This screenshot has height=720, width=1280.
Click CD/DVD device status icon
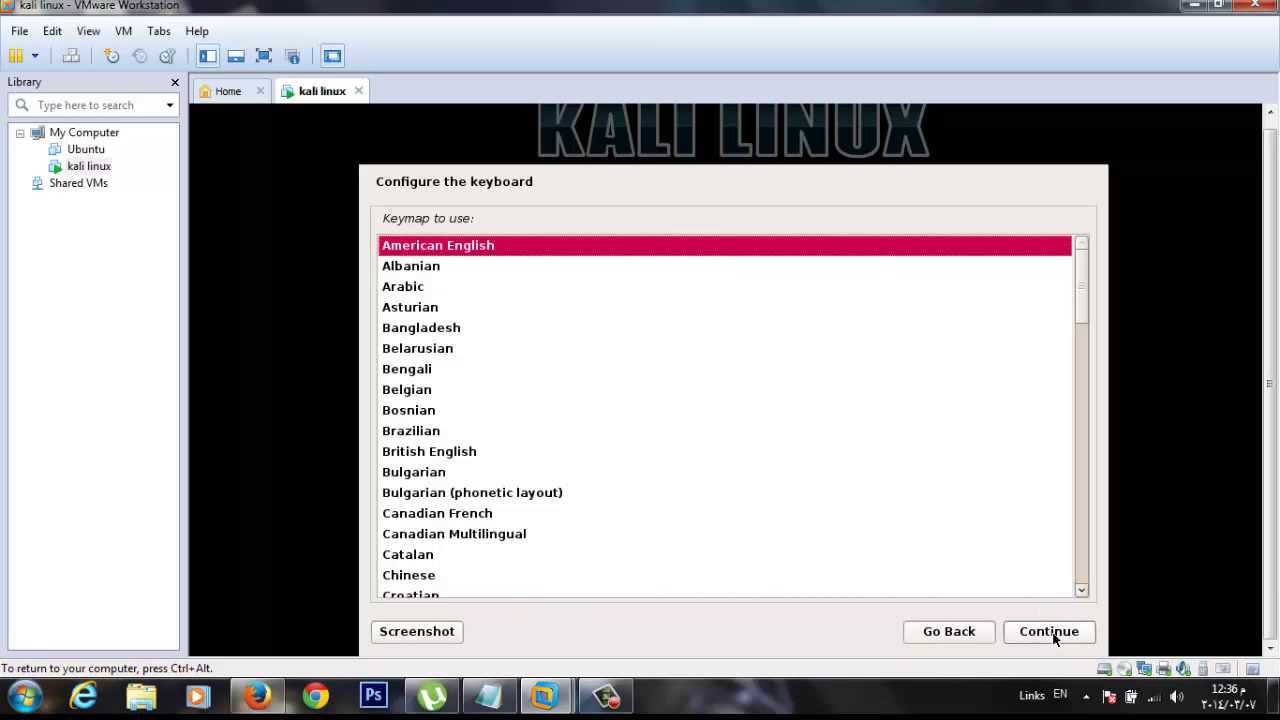1124,669
